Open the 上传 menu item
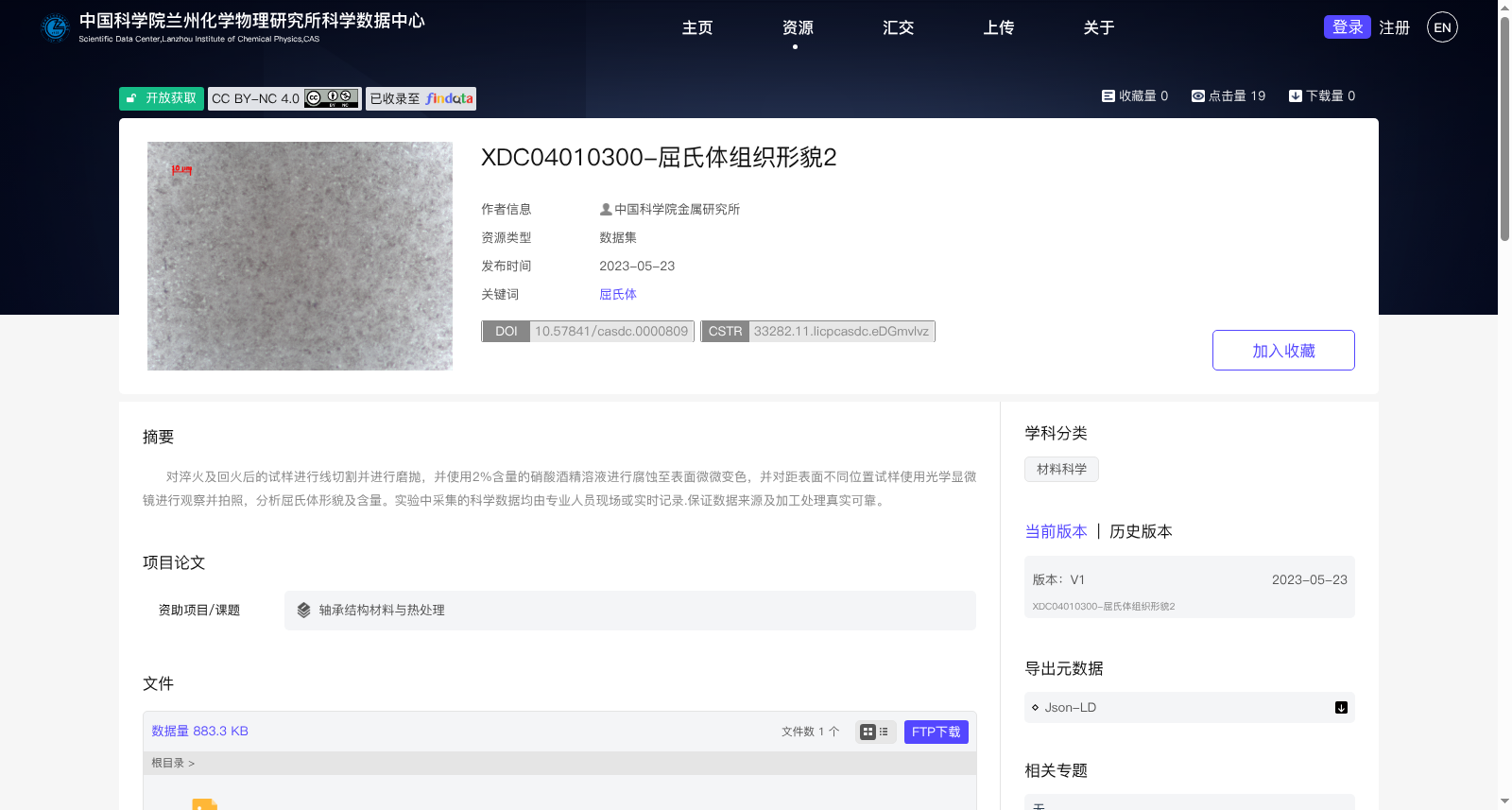The width and height of the screenshot is (1512, 810). pos(998,27)
